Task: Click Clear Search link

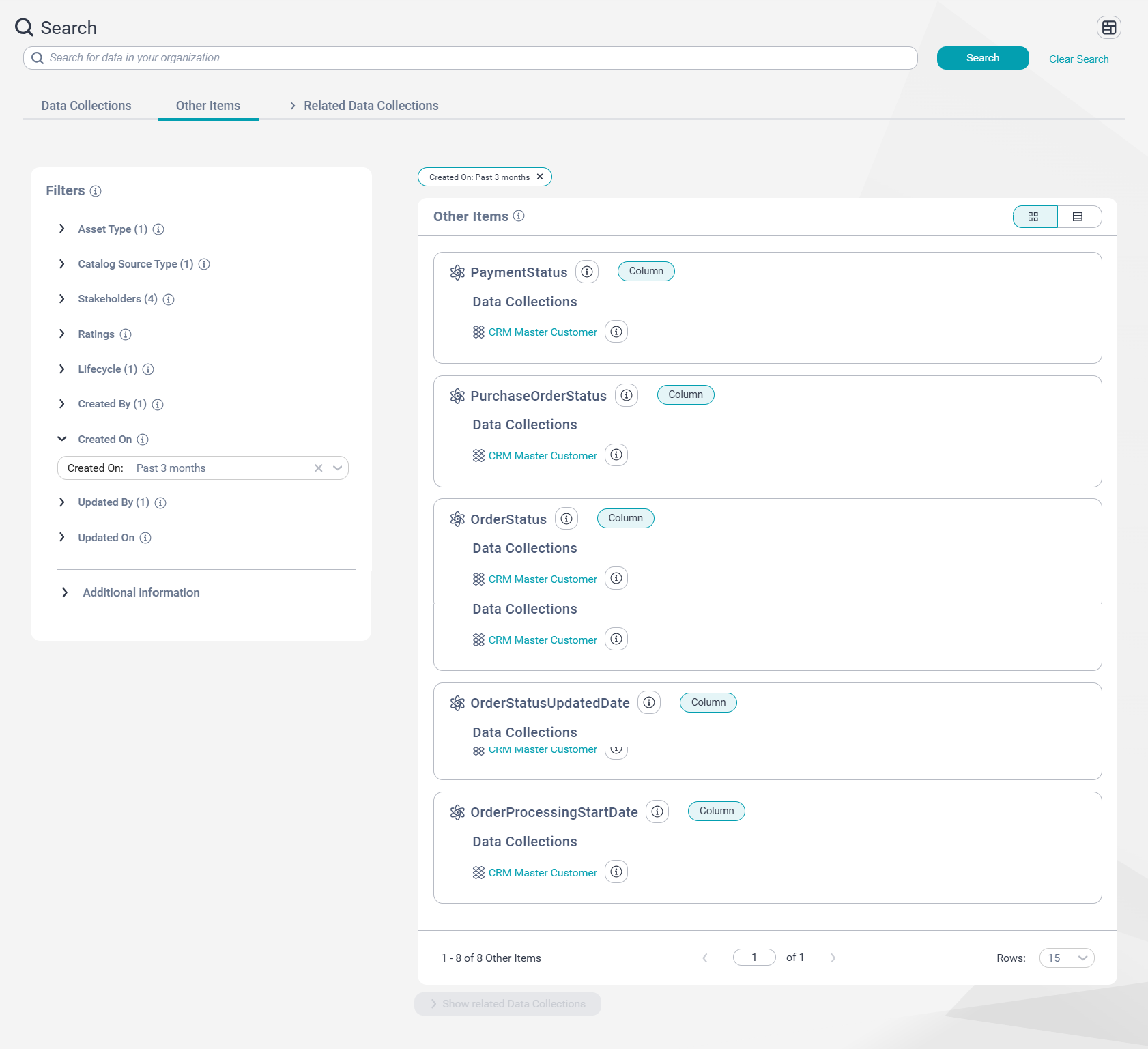Action: [1078, 59]
